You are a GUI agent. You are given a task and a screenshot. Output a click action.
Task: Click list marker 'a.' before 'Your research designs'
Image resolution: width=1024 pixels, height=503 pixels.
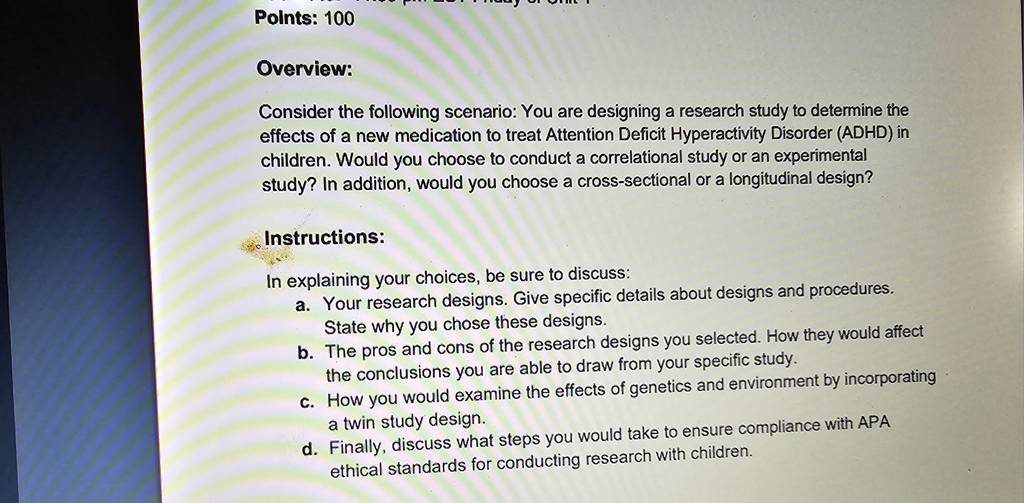click(302, 305)
